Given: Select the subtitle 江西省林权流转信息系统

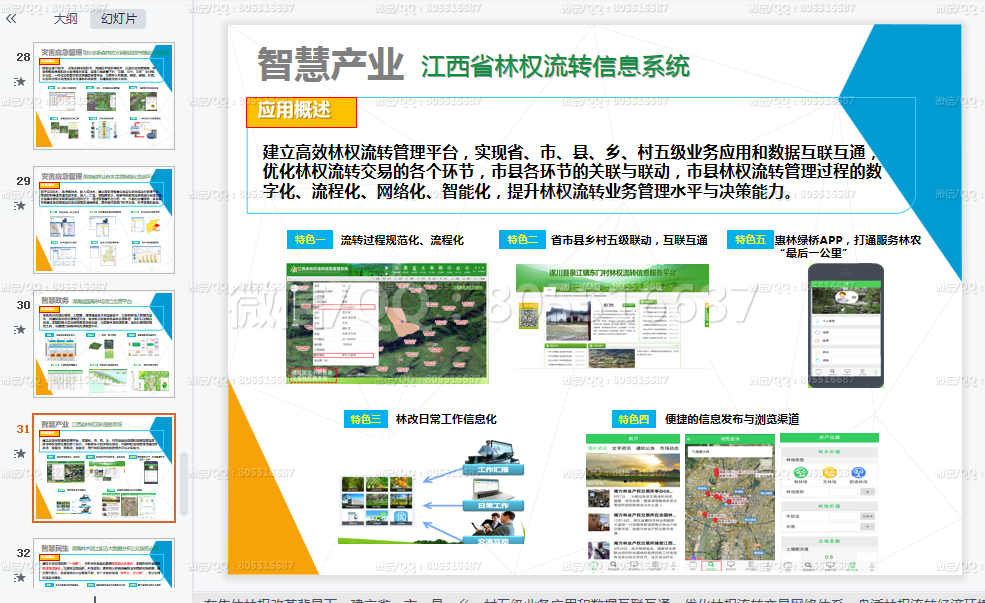Looking at the screenshot, I should click(x=555, y=66).
